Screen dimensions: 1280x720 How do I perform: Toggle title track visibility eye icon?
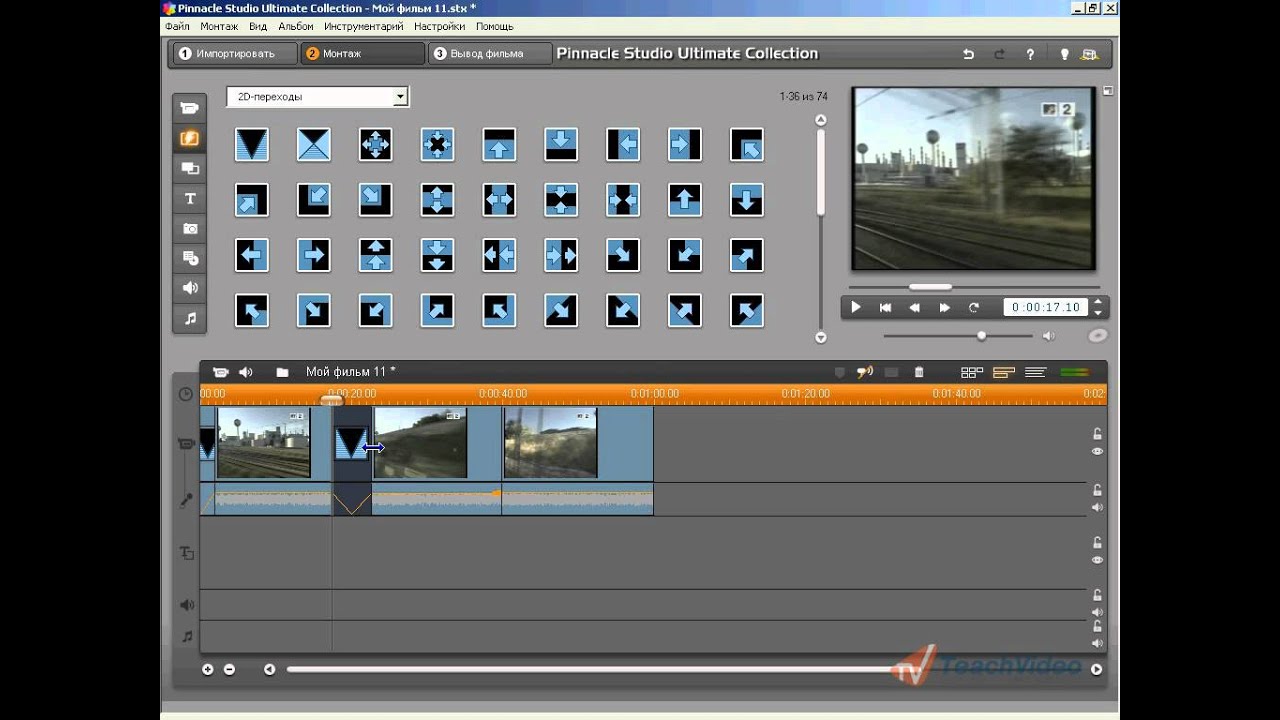coord(1097,560)
